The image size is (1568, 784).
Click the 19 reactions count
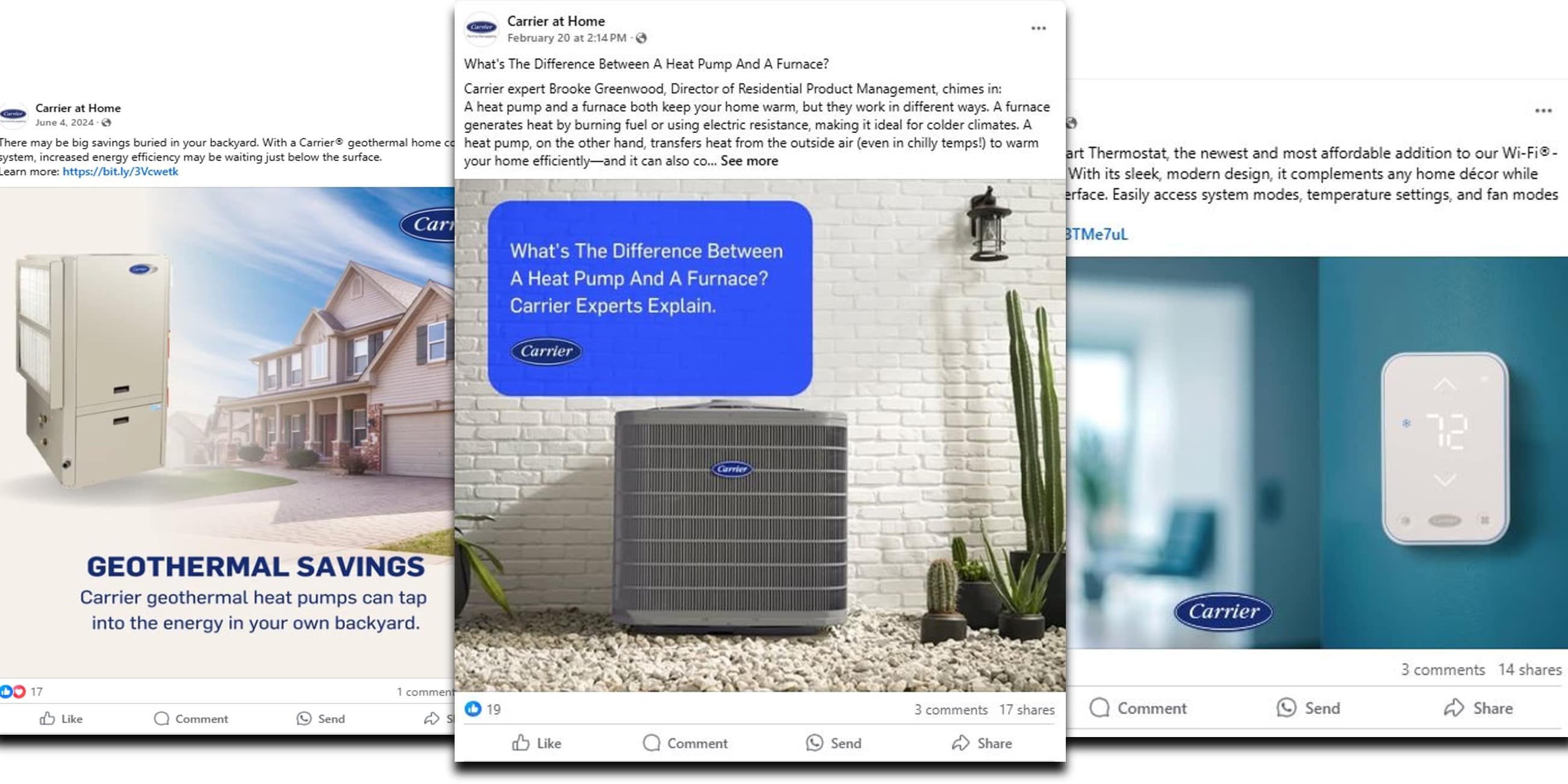point(494,709)
